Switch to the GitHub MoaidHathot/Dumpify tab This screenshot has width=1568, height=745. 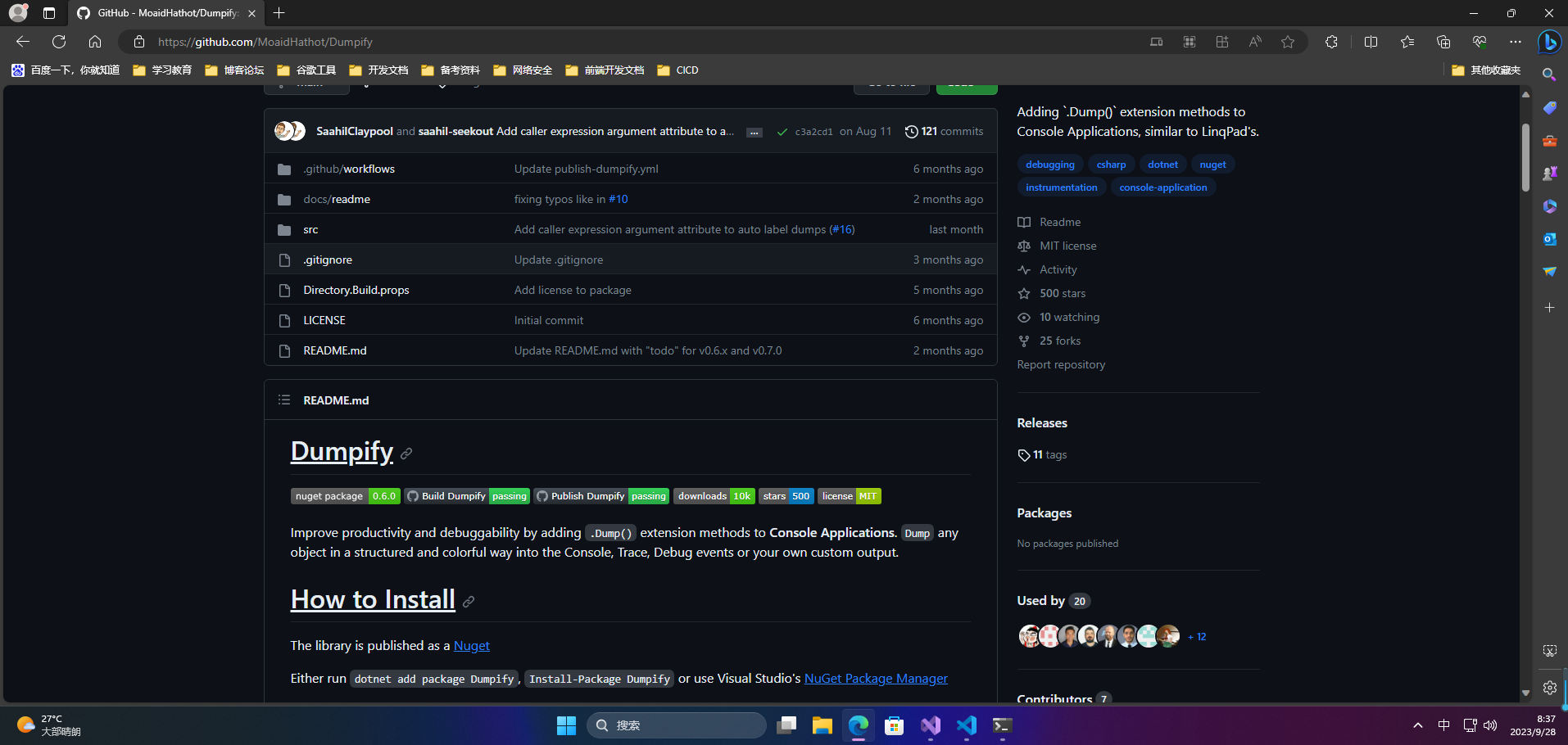tap(166, 13)
